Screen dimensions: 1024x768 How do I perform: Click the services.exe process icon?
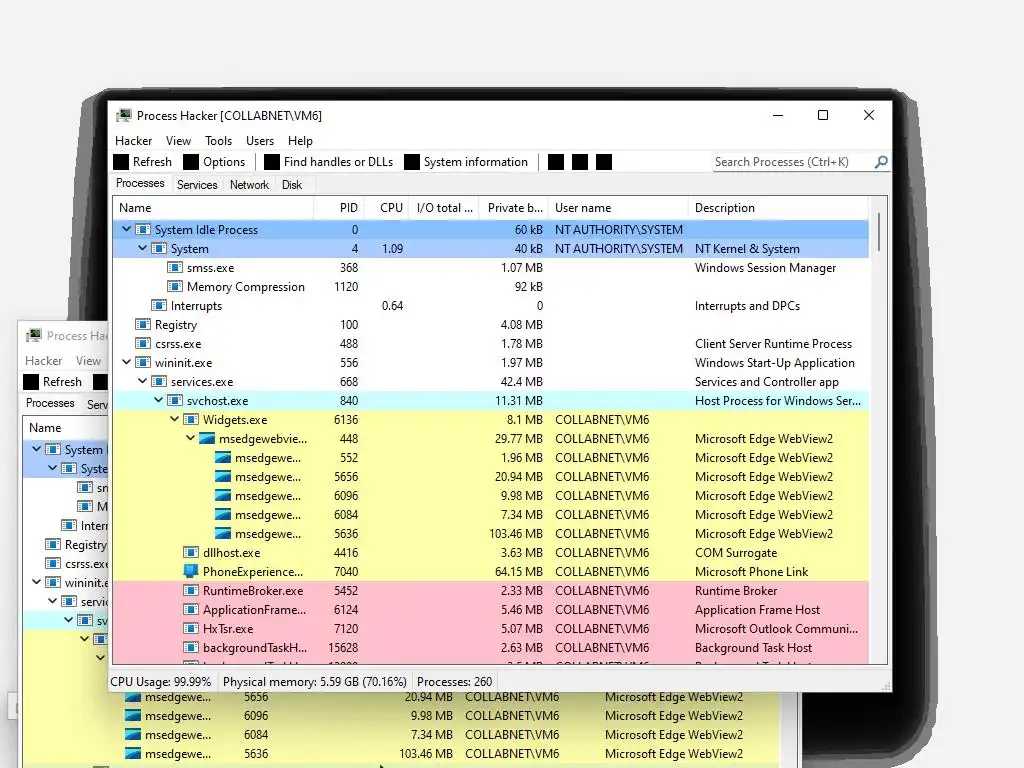pos(159,381)
